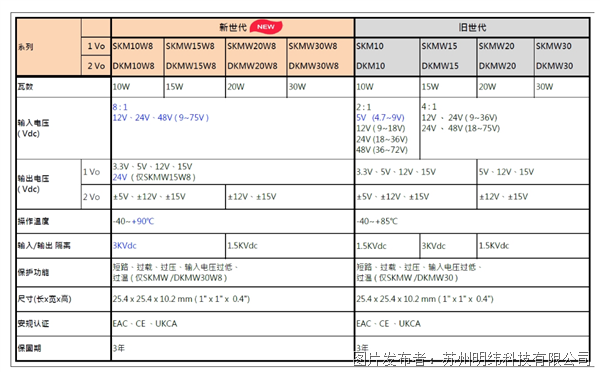Click the SKMW20 model cell
Screen dimensions: 600x373
(496, 46)
